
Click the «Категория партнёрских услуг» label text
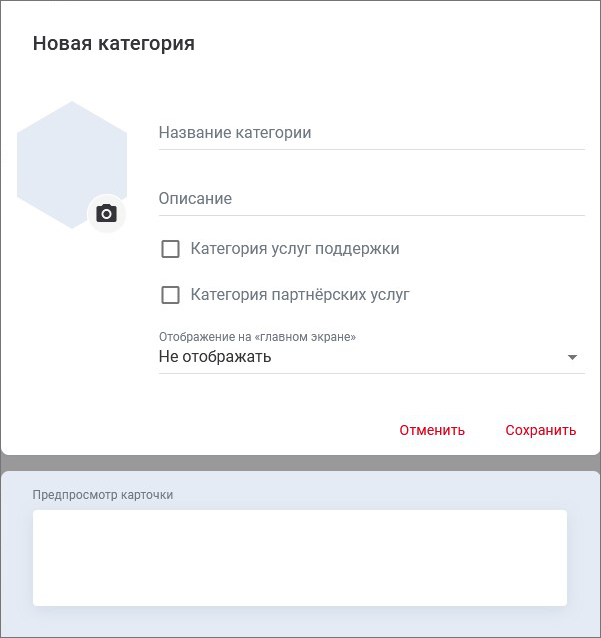[x=300, y=295]
